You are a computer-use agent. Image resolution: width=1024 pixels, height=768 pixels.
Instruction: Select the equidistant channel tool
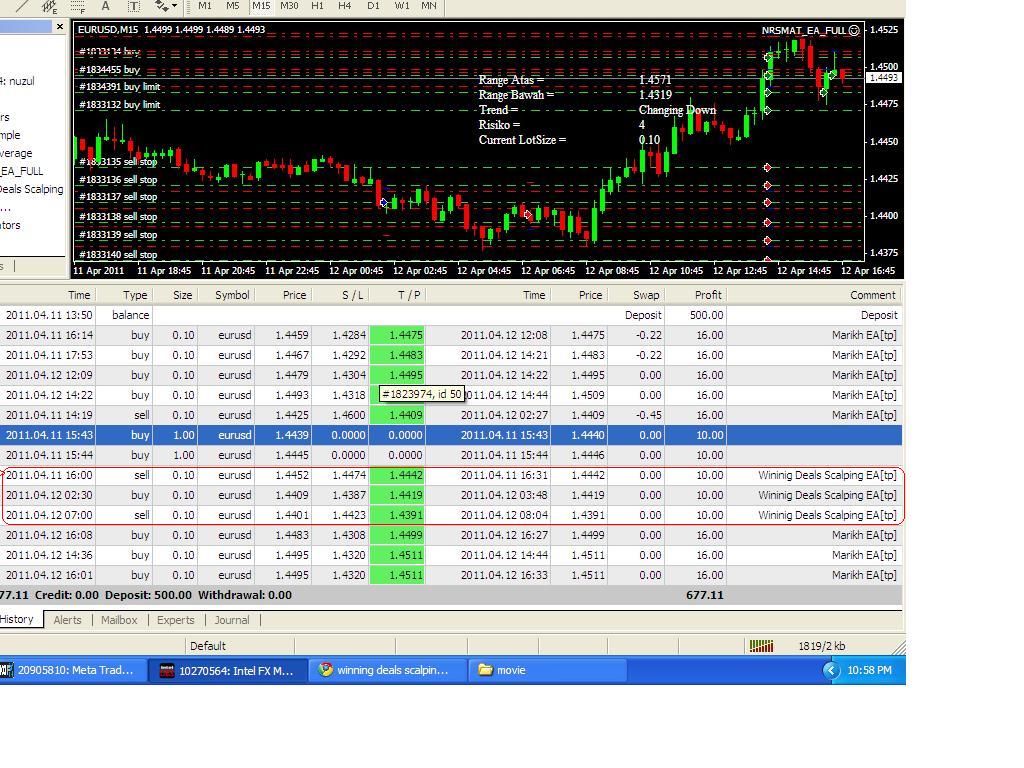[x=49, y=6]
